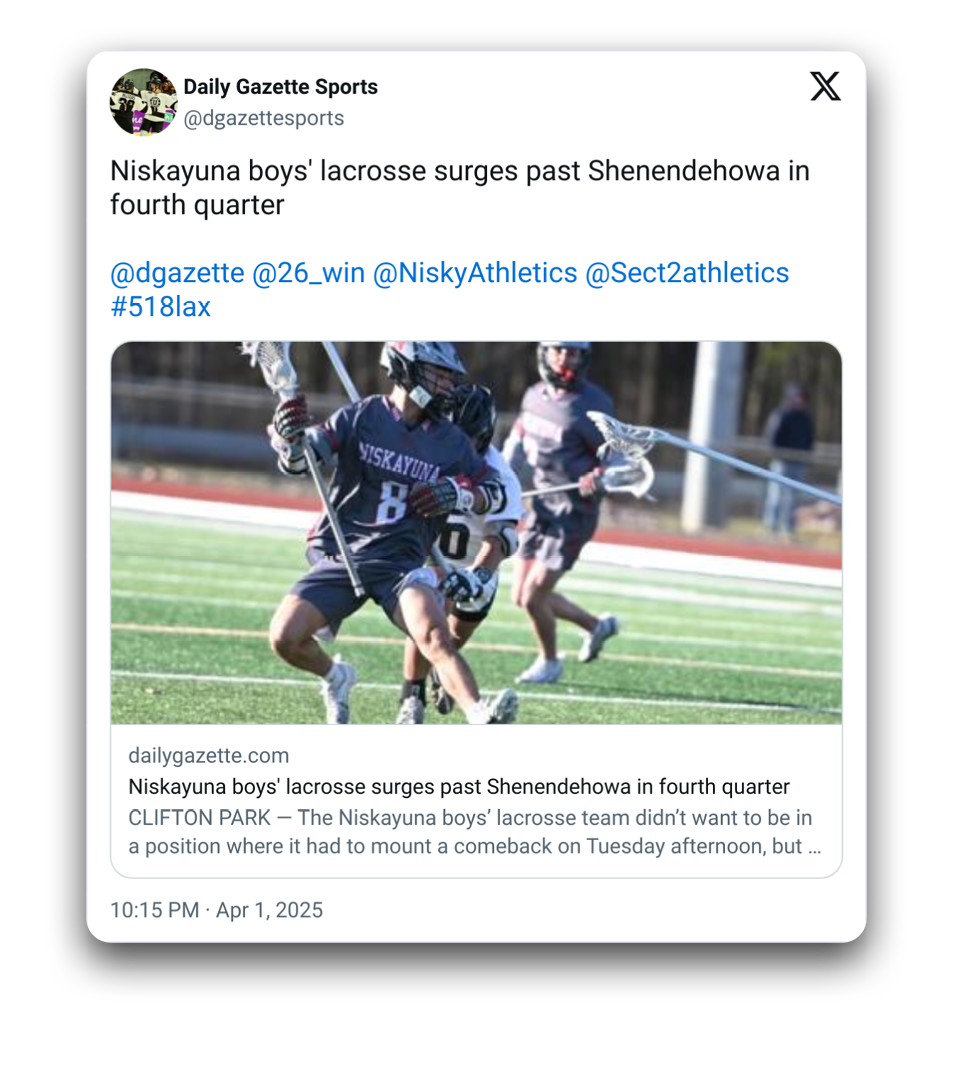Screen dimensions: 953x1065
Task: Select the #518lax hashtag
Action: [x=160, y=307]
